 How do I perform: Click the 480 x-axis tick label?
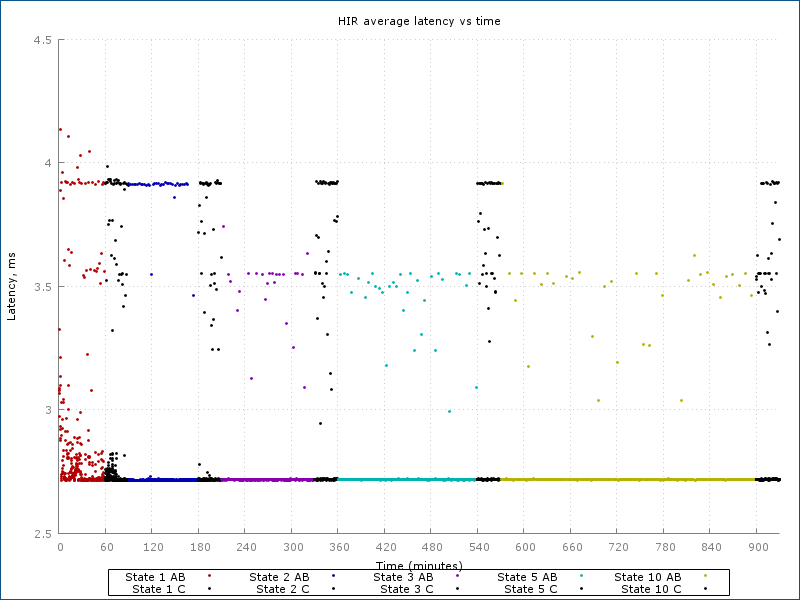pyautogui.click(x=432, y=547)
